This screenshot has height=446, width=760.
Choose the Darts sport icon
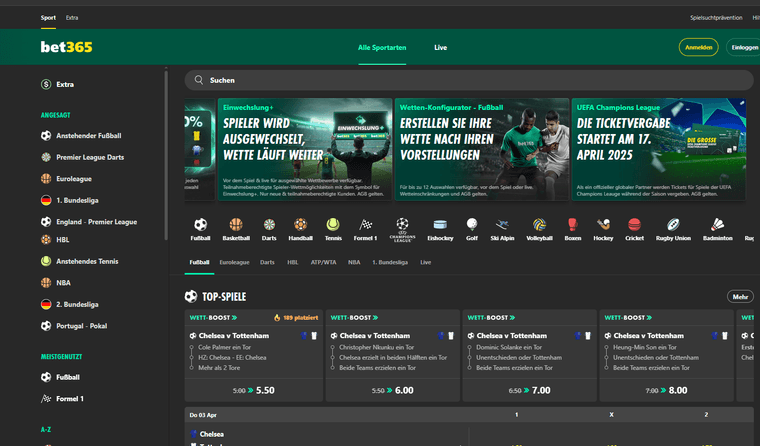[x=269, y=225]
